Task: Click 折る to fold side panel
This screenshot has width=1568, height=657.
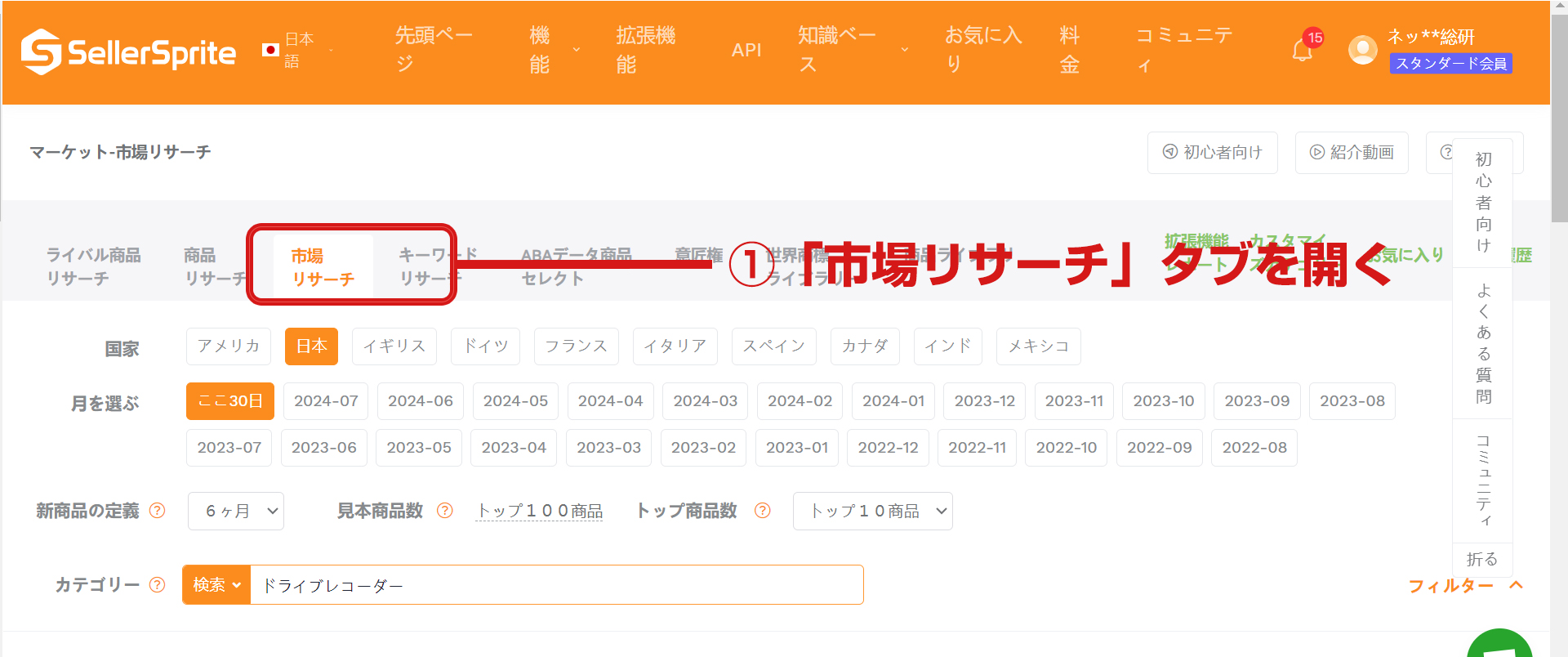Action: 1482,560
